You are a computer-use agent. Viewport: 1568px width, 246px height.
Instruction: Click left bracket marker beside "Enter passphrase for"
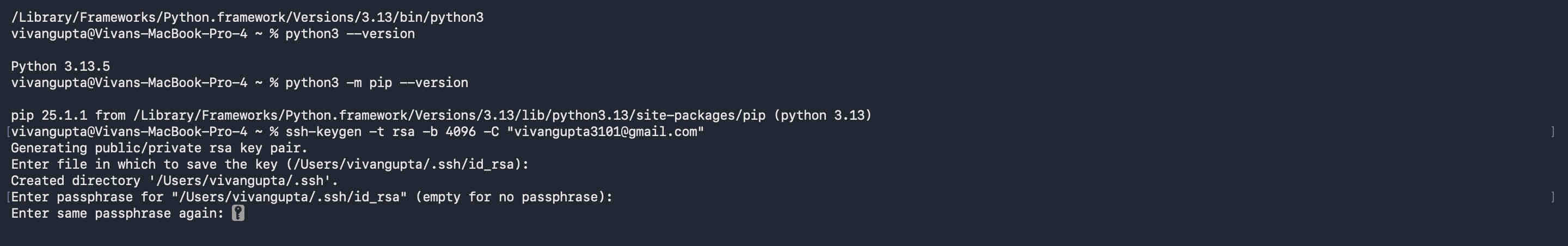8,197
